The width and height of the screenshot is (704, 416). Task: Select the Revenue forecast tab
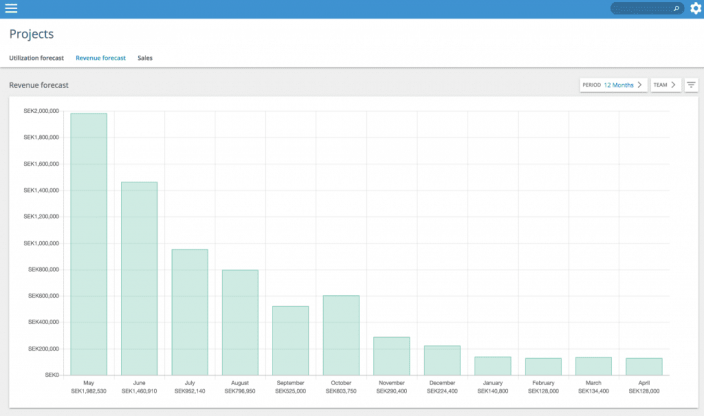pos(101,58)
